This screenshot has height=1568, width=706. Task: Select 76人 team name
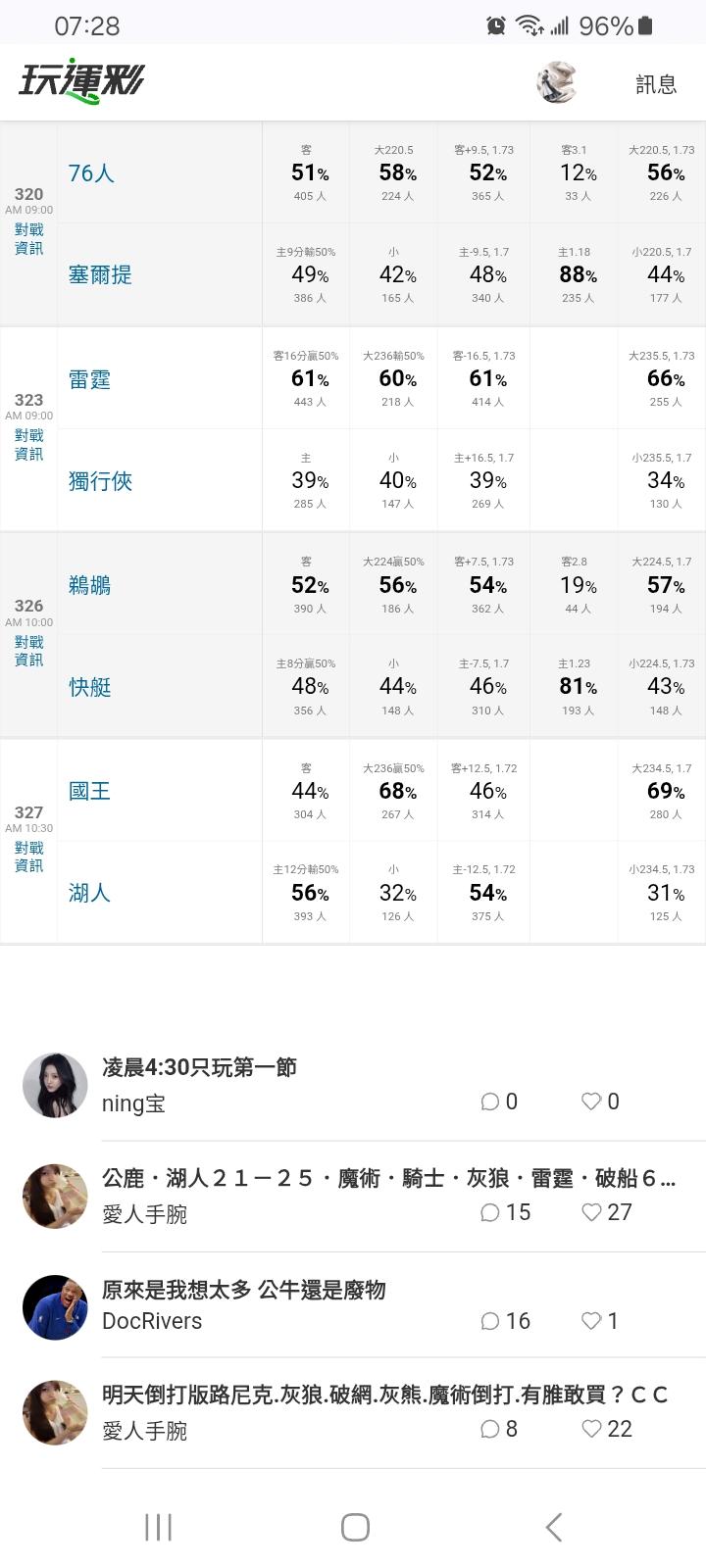point(91,173)
